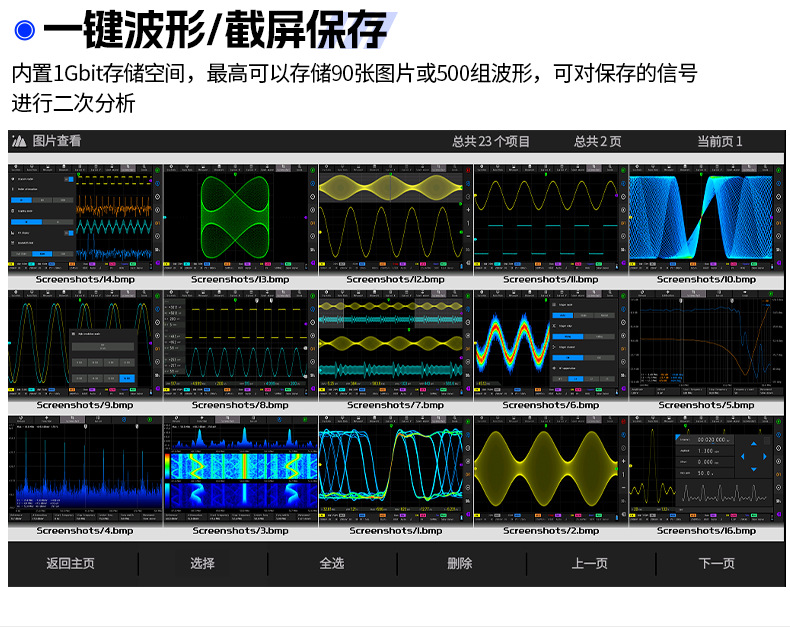Viewport: 790px width, 627px height.
Task: Open the Screenshots/11.bmp thumbnail
Action: coord(551,219)
